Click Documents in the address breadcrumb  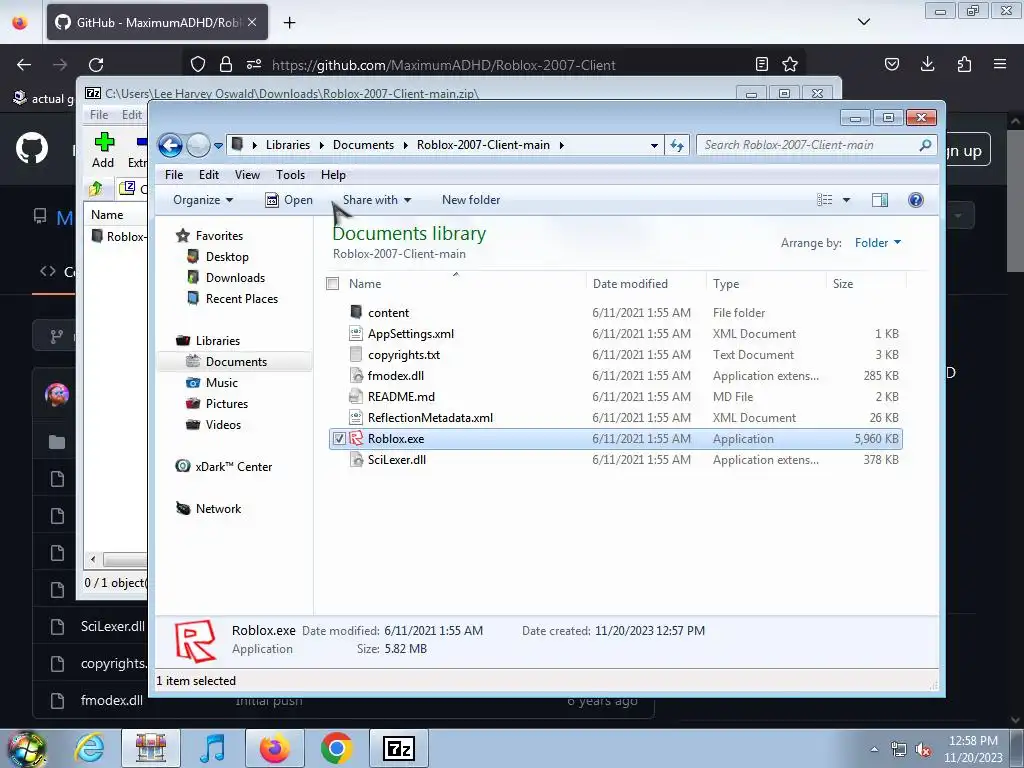pyautogui.click(x=363, y=145)
